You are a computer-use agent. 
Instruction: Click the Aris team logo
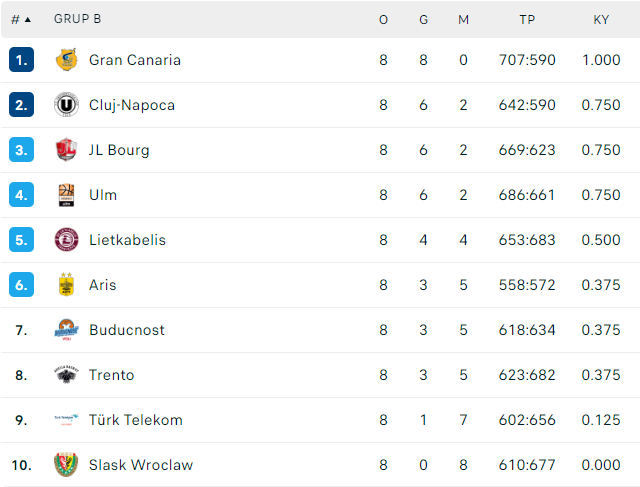(x=66, y=285)
